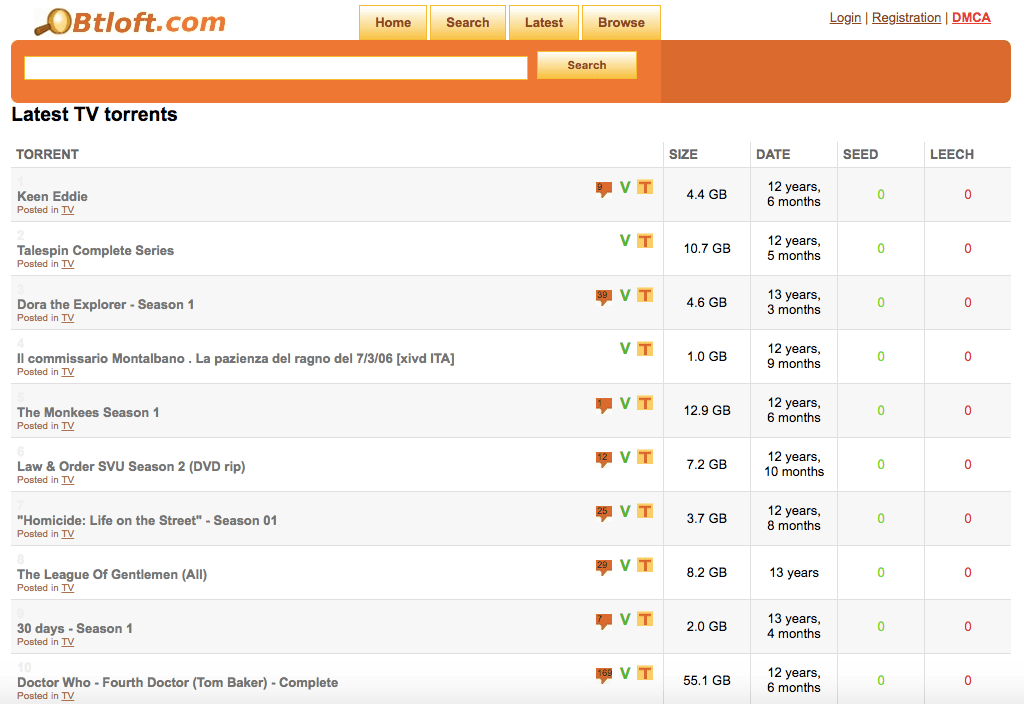Click the green verified V for Keen Eddie
The width and height of the screenshot is (1024, 704).
click(625, 187)
